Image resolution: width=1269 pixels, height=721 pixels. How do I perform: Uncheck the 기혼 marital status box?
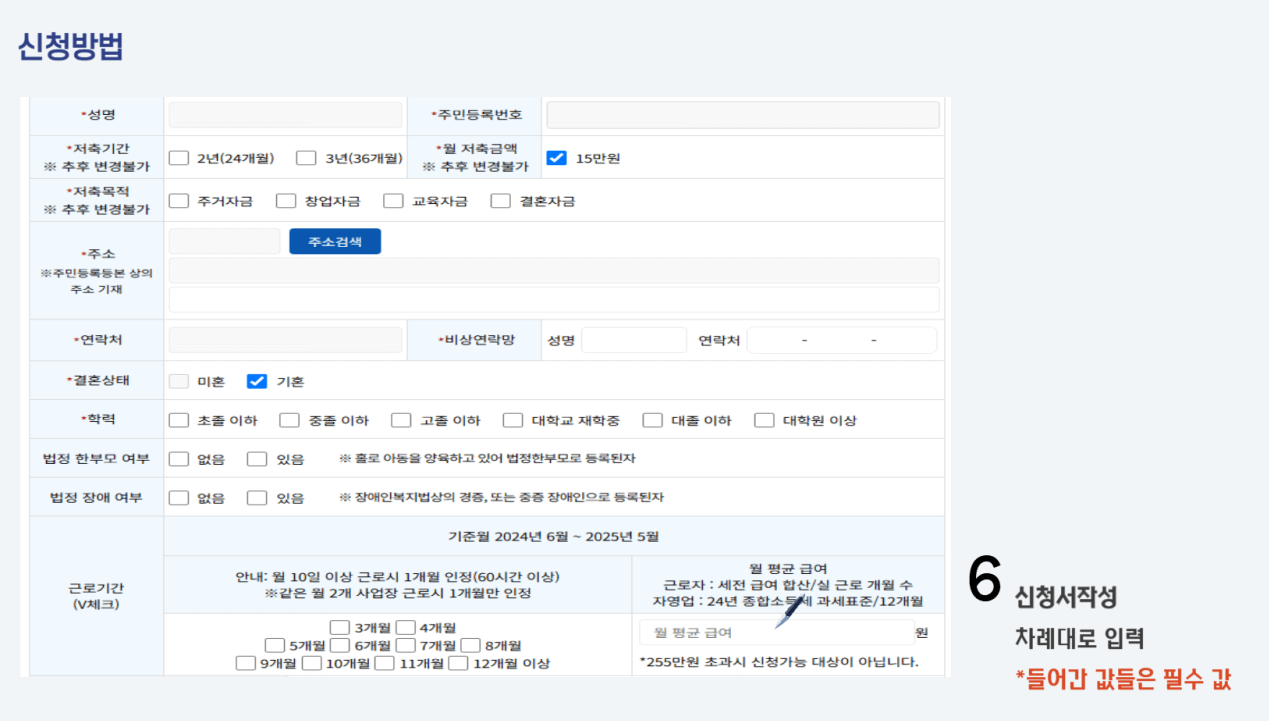(256, 379)
